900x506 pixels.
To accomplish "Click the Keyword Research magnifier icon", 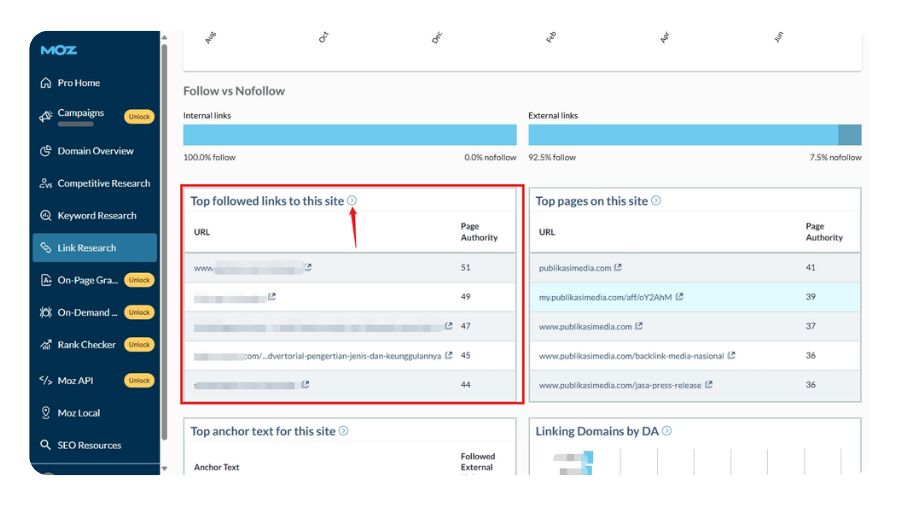I will tap(46, 216).
